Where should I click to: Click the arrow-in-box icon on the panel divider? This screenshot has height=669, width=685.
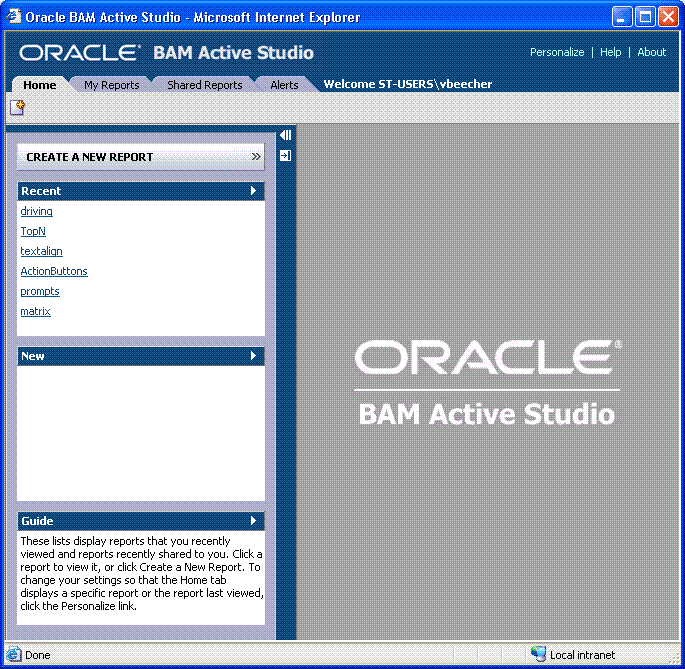(286, 156)
